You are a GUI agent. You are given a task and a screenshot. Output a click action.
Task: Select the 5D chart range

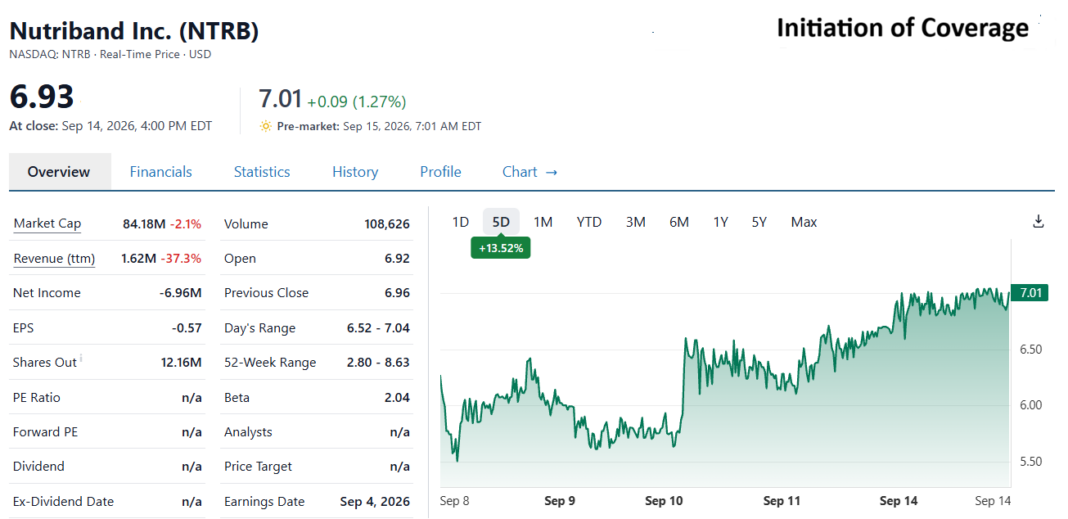[501, 222]
